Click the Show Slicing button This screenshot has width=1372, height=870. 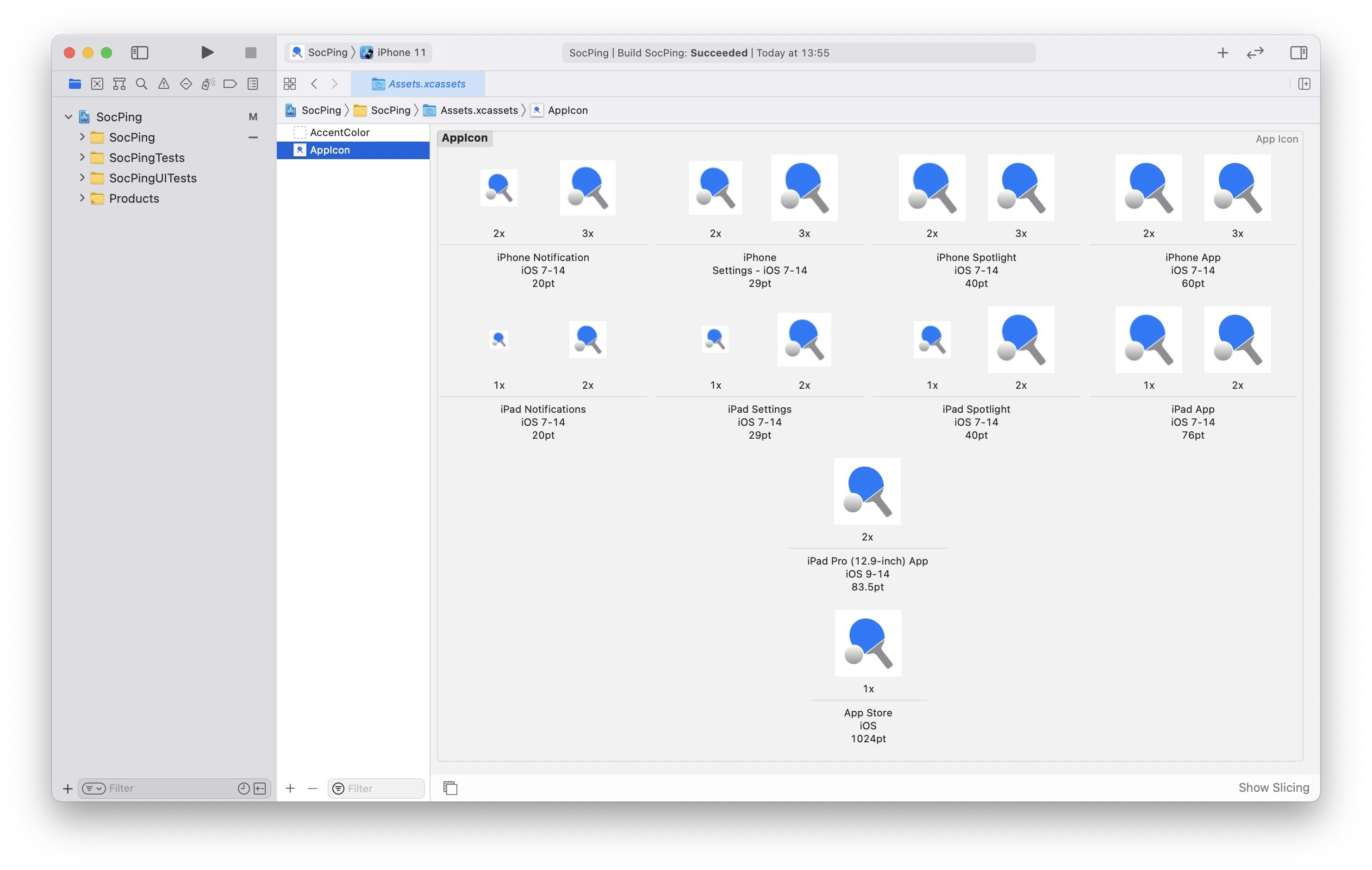pyautogui.click(x=1273, y=787)
